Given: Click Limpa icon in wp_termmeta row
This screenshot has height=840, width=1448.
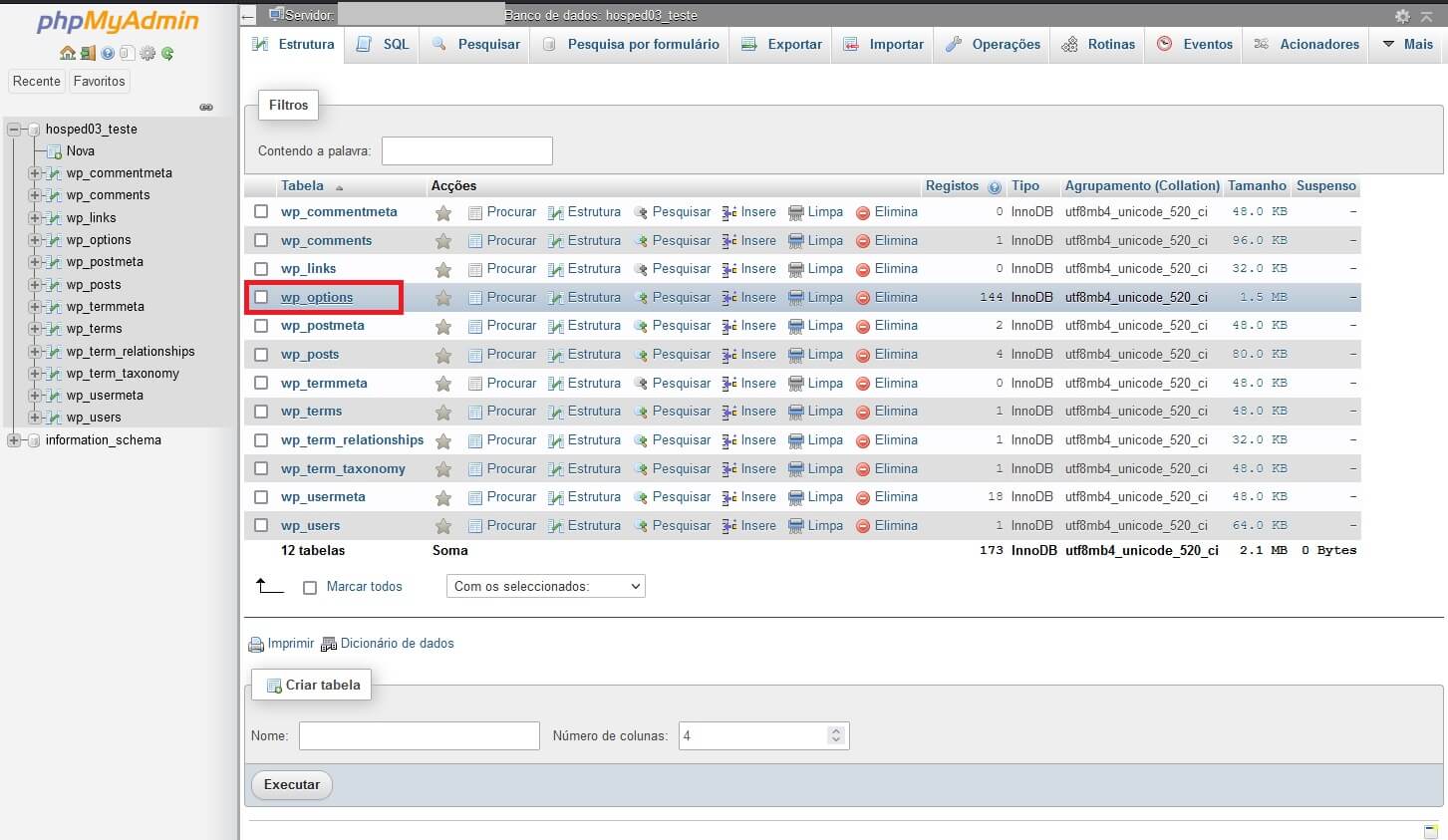Looking at the screenshot, I should 796,384.
